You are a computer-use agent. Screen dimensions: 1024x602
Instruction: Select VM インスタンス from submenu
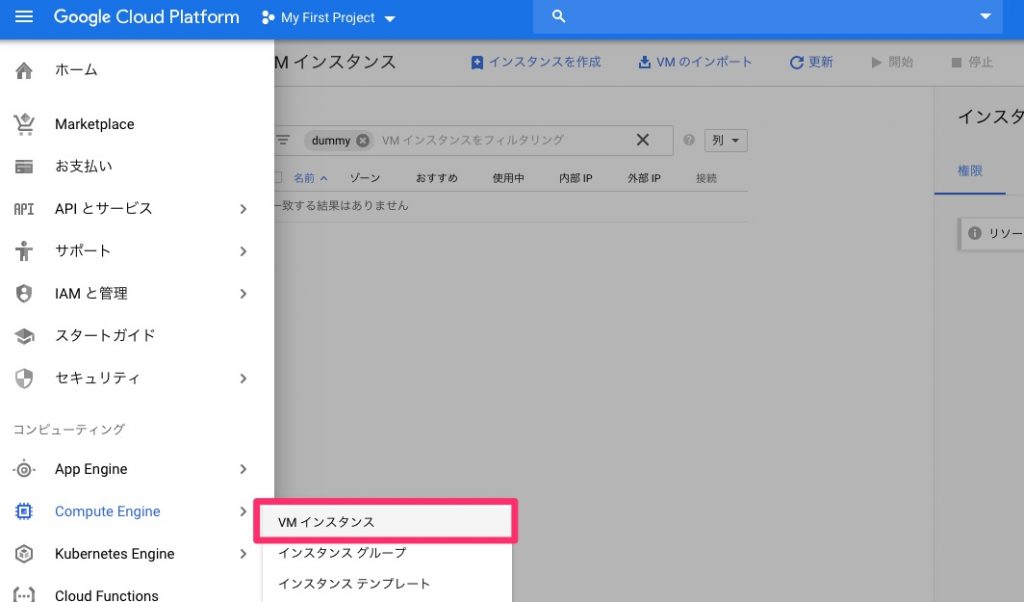coord(385,522)
